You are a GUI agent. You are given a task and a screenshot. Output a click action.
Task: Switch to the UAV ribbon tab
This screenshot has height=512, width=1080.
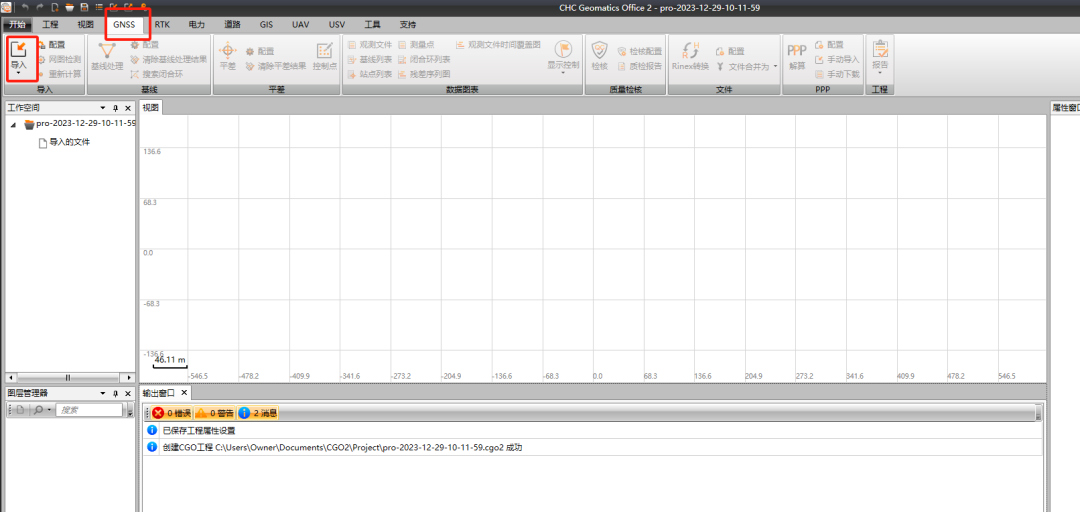tap(301, 24)
